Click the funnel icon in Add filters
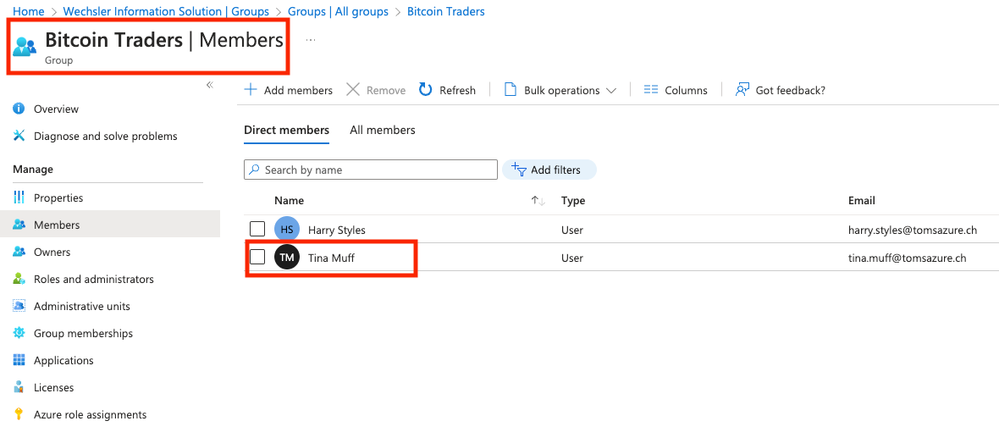This screenshot has height=428, width=999. pyautogui.click(x=519, y=169)
